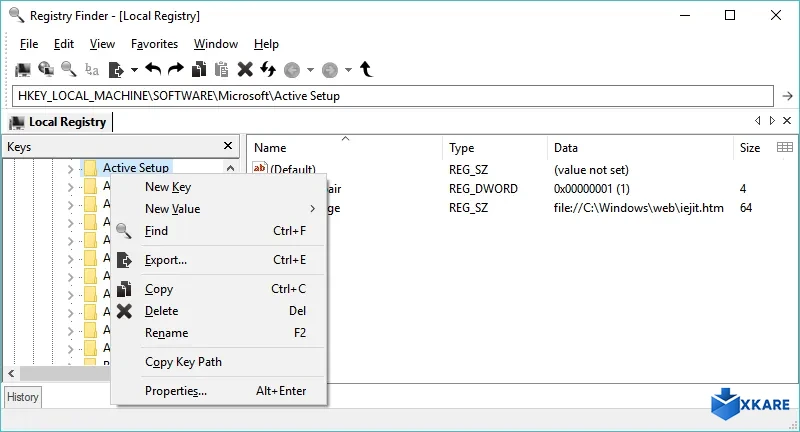The width and height of the screenshot is (800, 432).
Task: Go up one level with the up-arrow icon
Action: pos(366,69)
